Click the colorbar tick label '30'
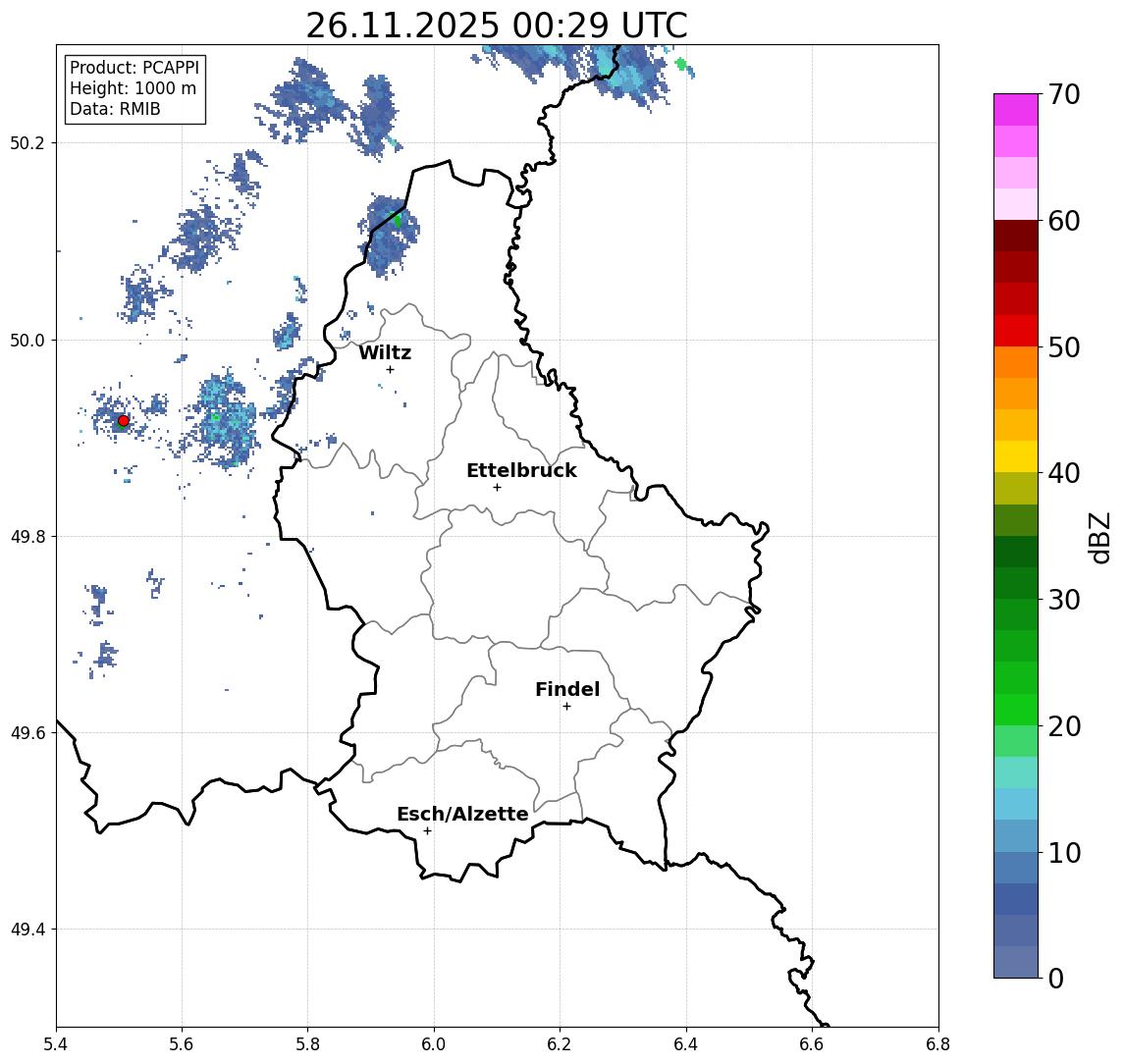Screen dimensions: 1124x1064 point(1064,600)
